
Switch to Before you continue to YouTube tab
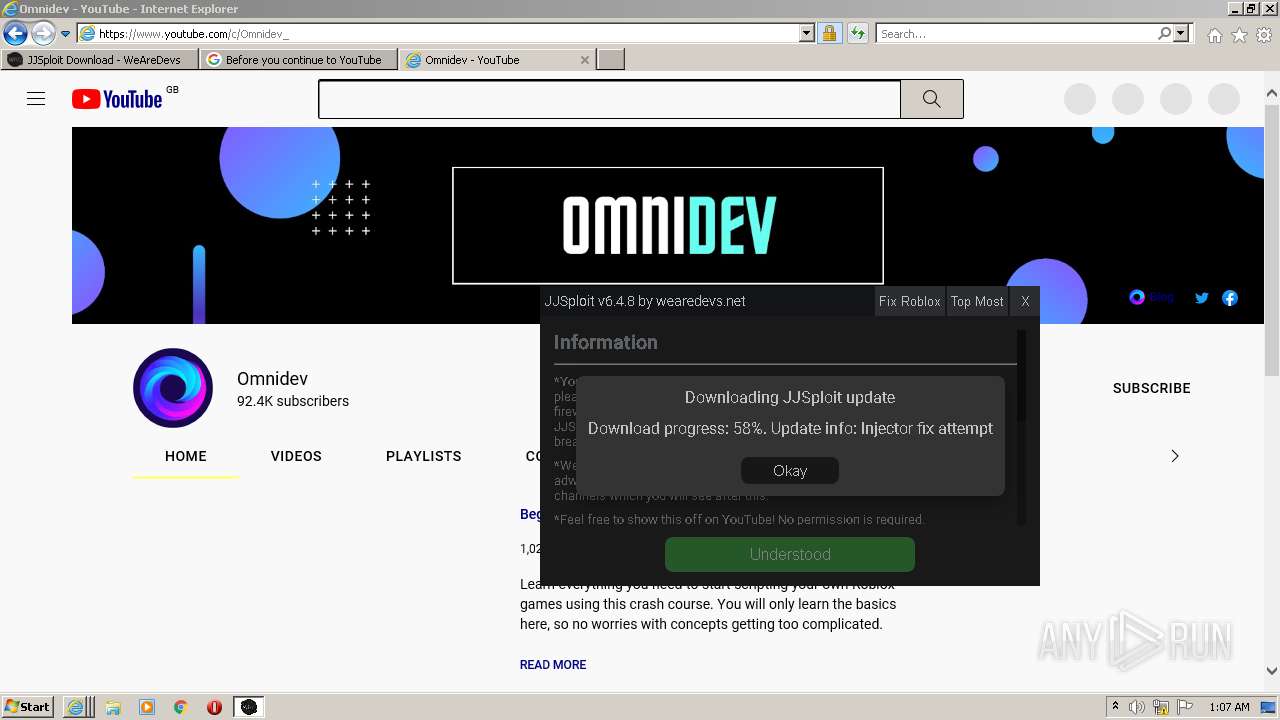tap(299, 60)
